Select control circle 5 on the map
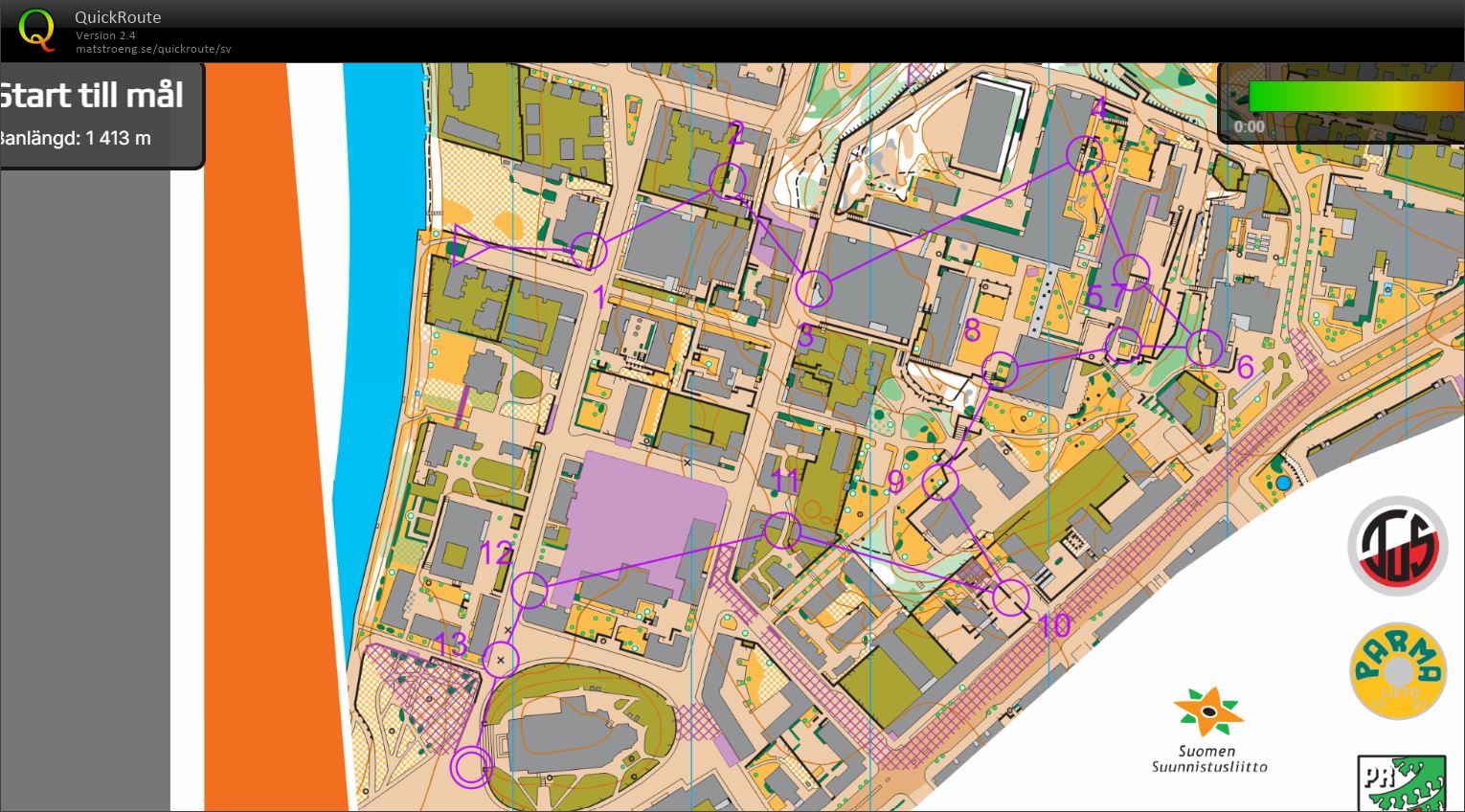Image resolution: width=1465 pixels, height=812 pixels. click(1133, 272)
